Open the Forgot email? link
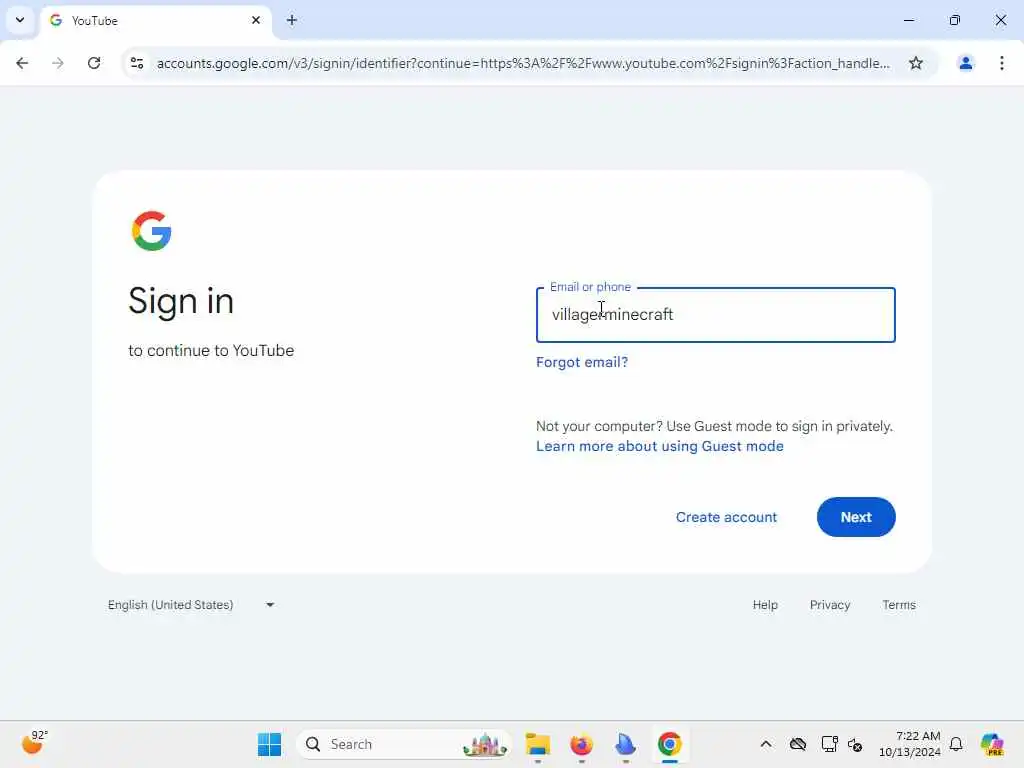This screenshot has width=1024, height=768. click(x=581, y=362)
